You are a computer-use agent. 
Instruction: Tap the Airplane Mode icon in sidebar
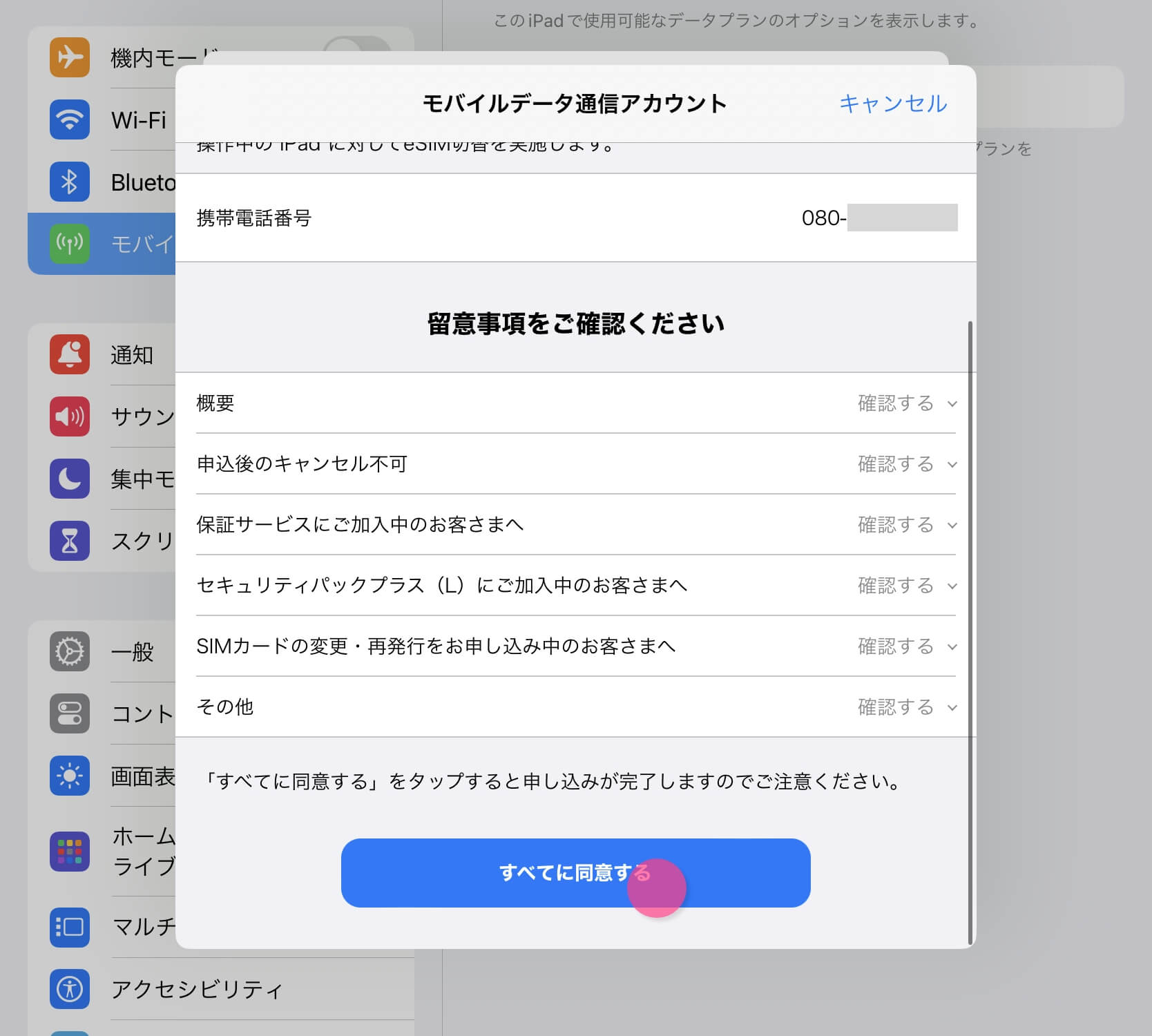70,57
